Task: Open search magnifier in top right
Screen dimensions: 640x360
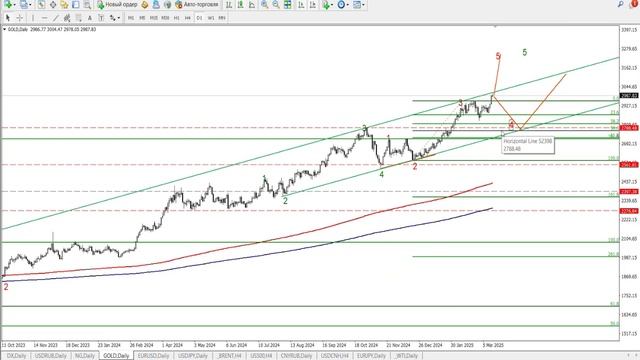Action: coord(620,4)
